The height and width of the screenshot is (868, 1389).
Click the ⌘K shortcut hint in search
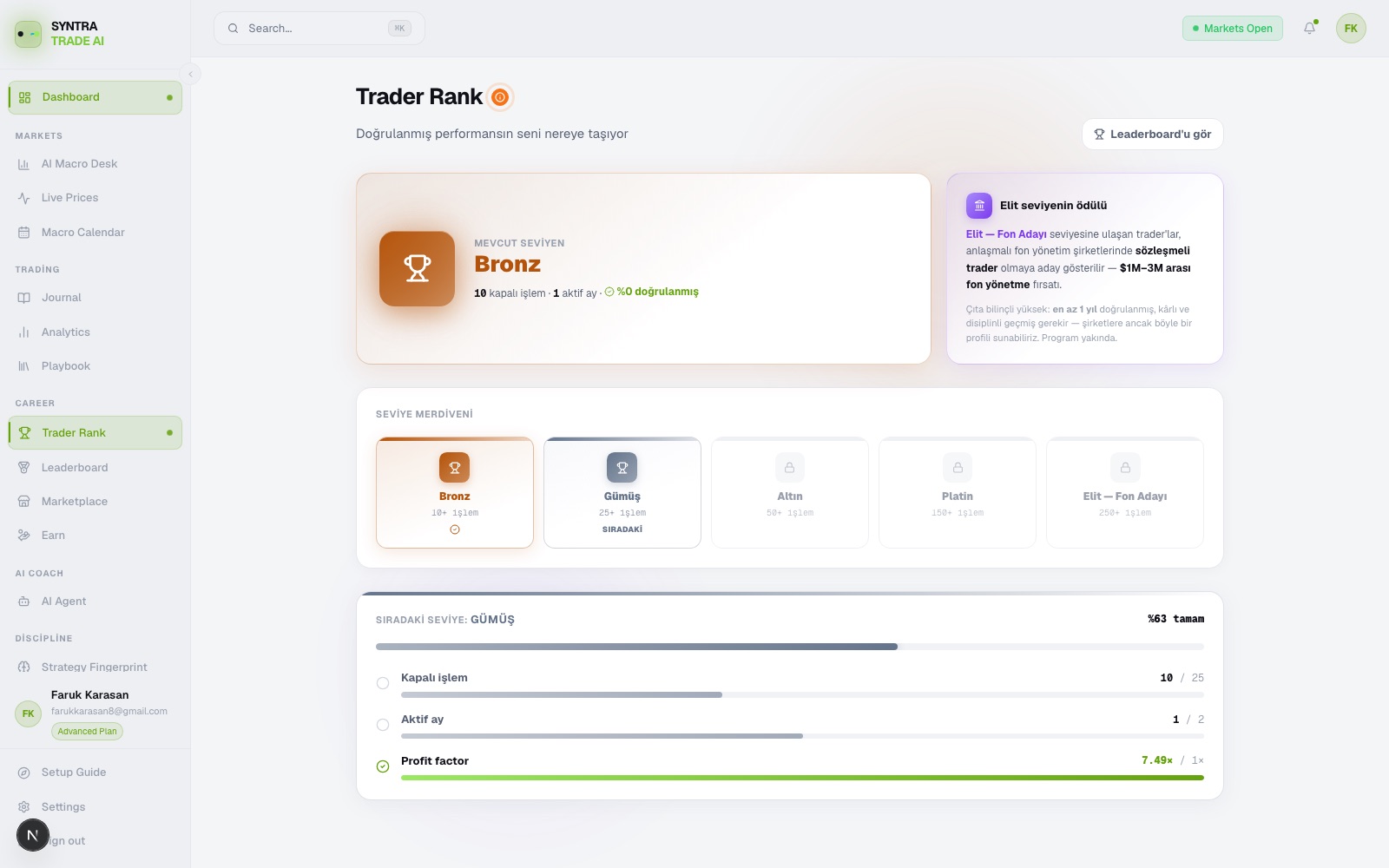[399, 29]
